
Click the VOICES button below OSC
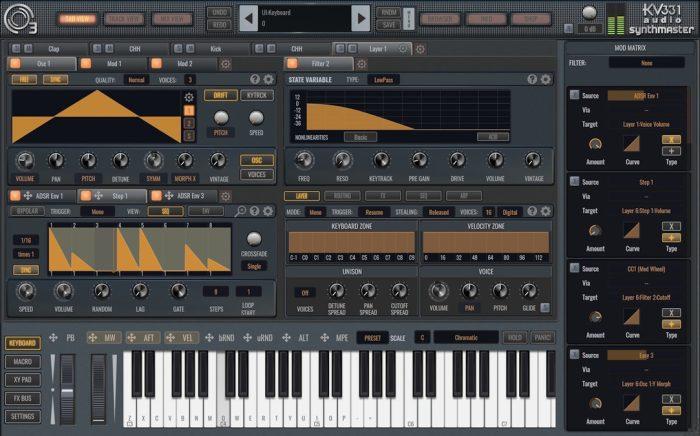(x=257, y=174)
